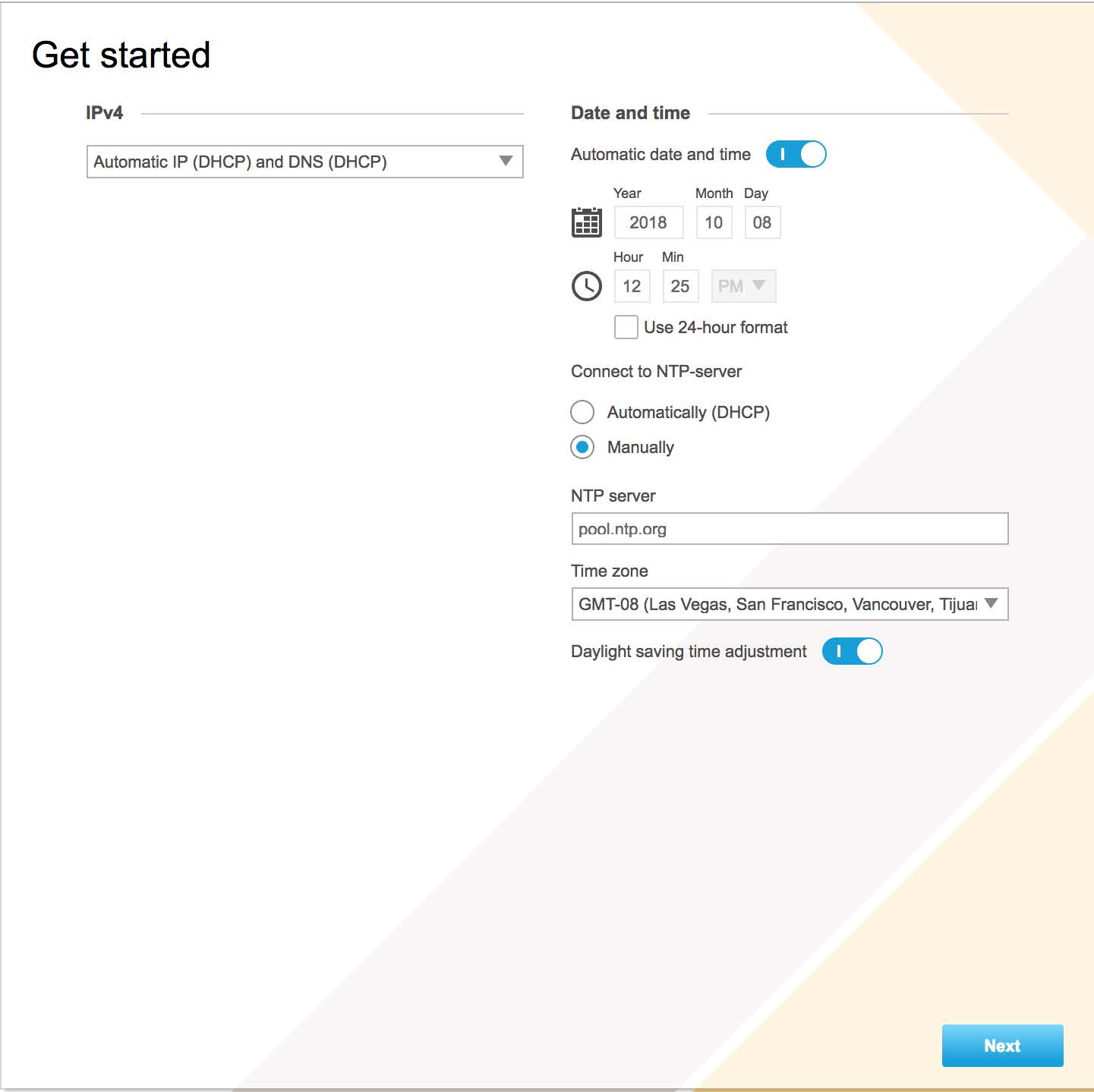1094x1092 pixels.
Task: Toggle Automatic date and time switch
Action: click(x=796, y=154)
